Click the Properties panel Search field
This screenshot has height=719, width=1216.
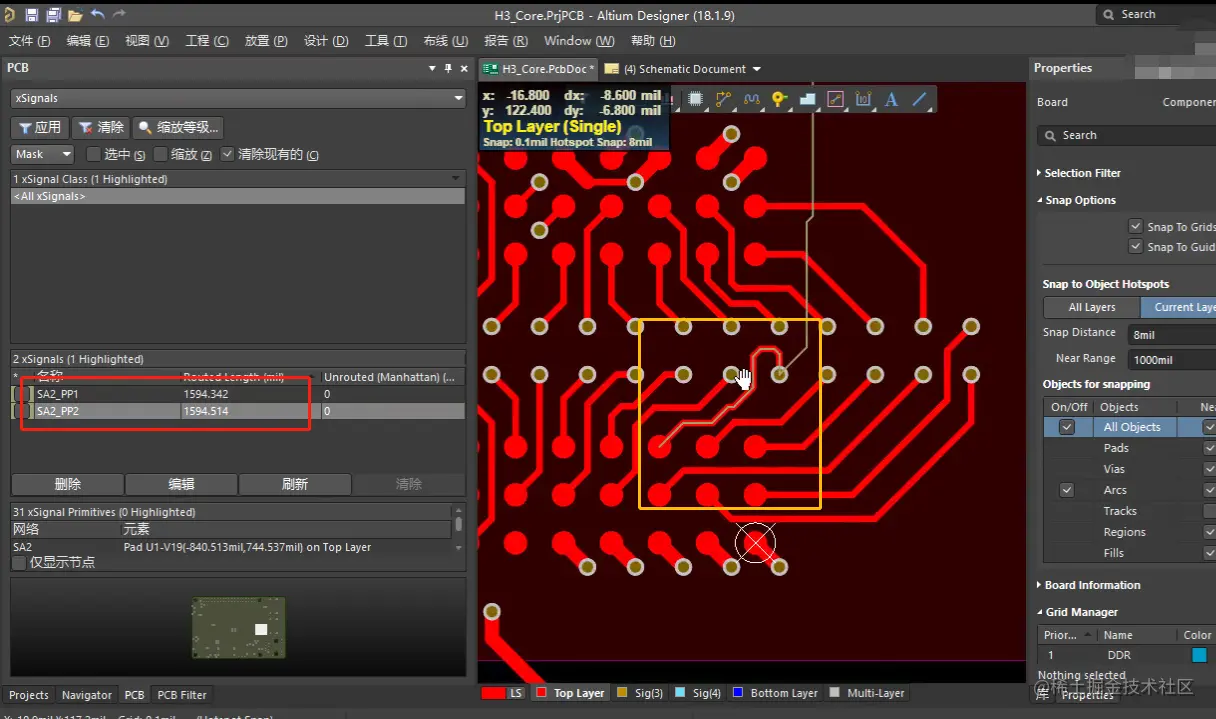tap(1127, 135)
